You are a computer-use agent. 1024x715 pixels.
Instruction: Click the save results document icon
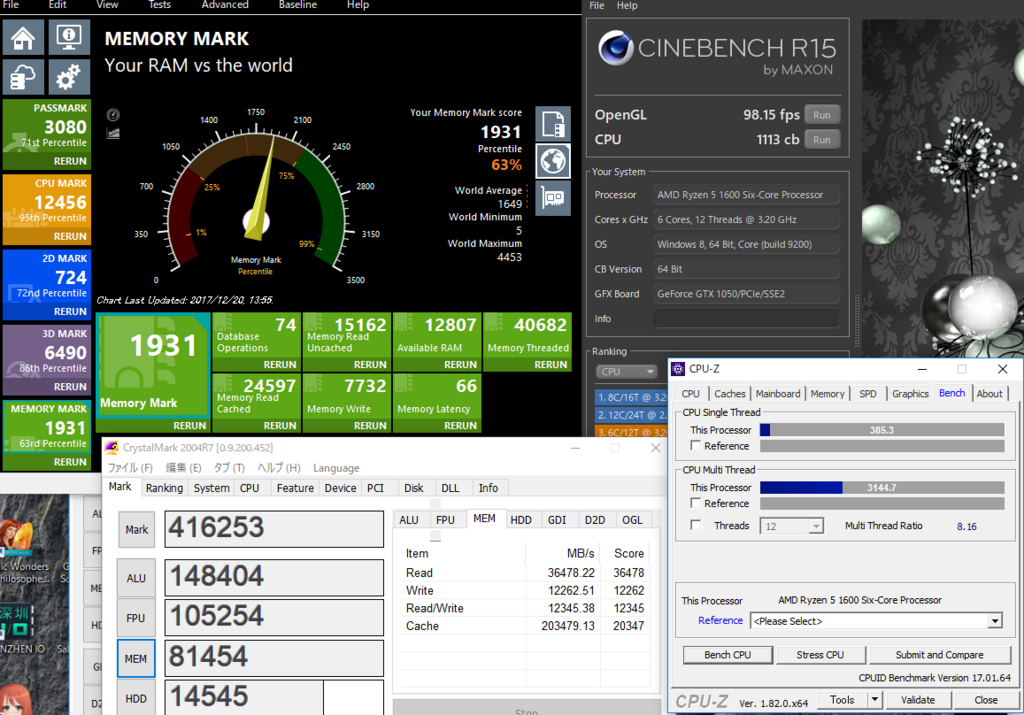552,123
